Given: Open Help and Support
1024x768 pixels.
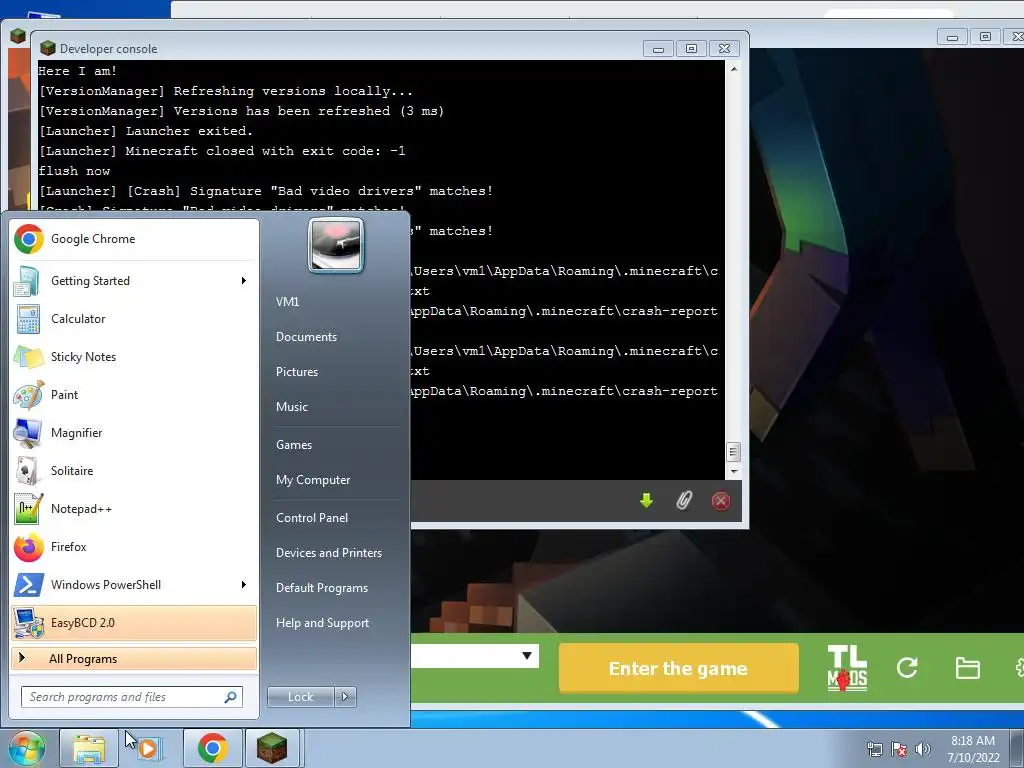Looking at the screenshot, I should click(x=323, y=623).
